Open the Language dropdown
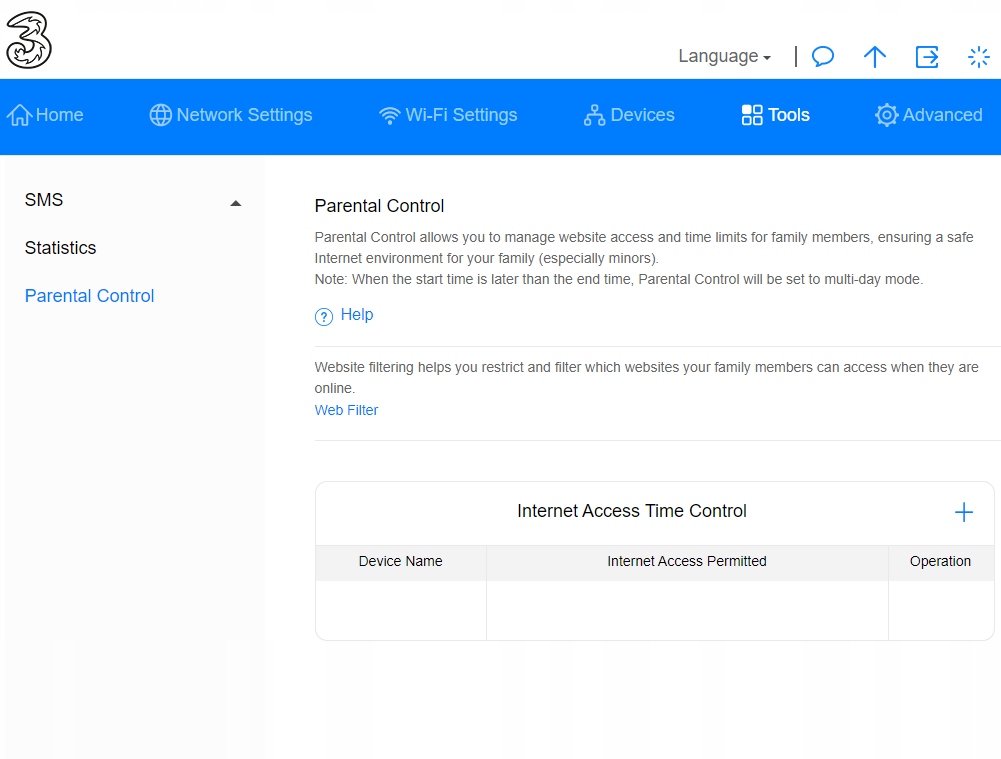 pos(724,57)
